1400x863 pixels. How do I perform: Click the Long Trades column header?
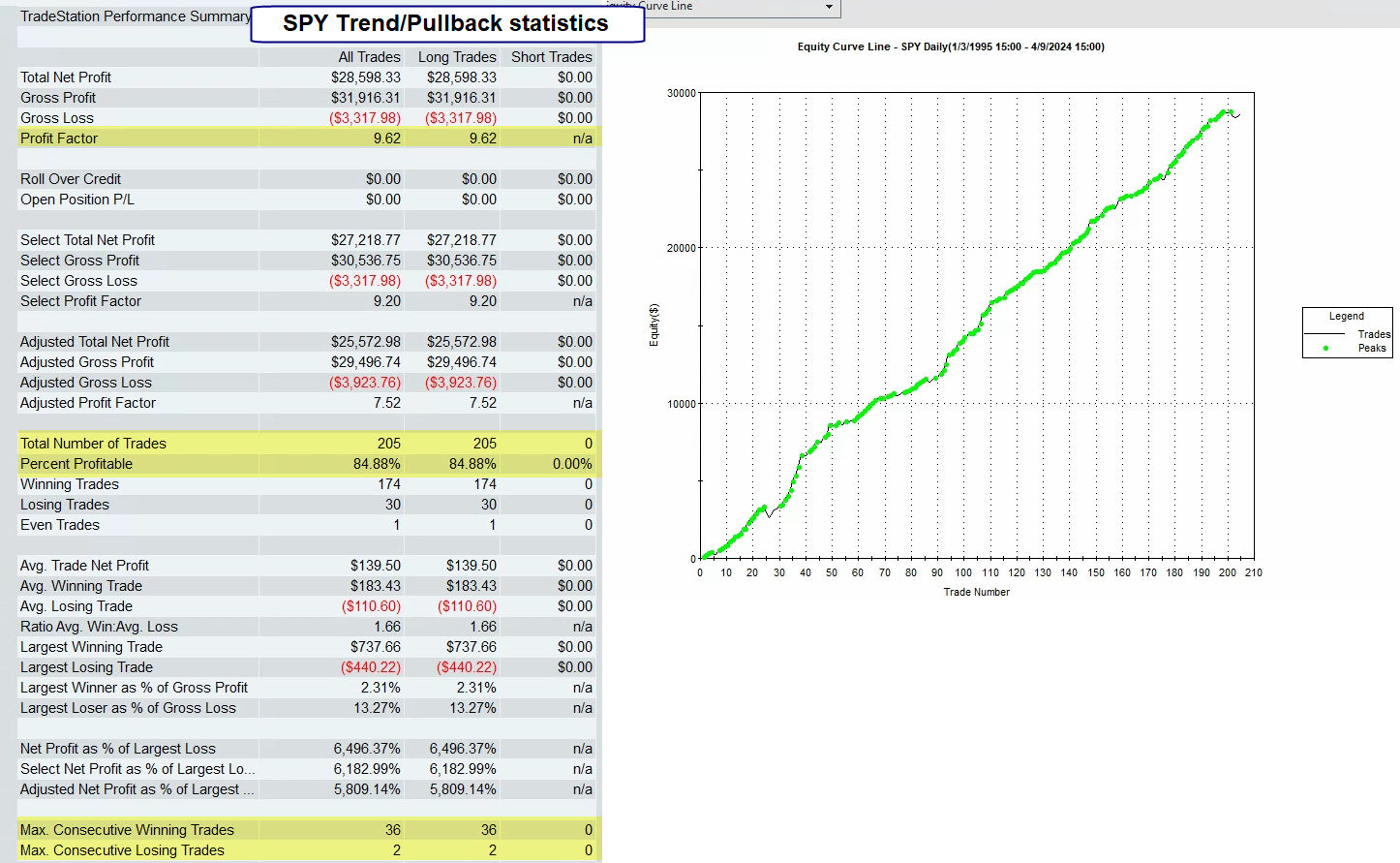[x=457, y=57]
